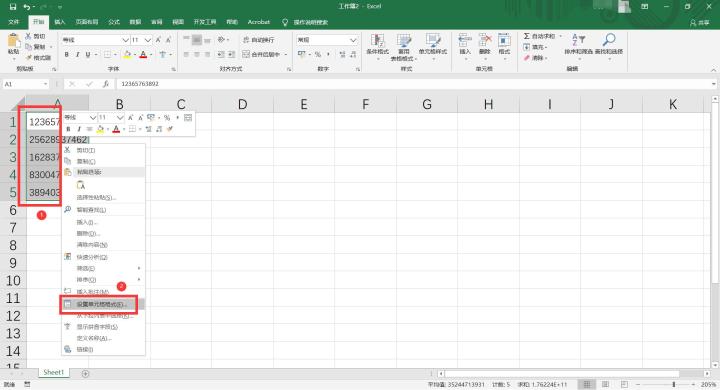This screenshot has height=390, width=720.
Task: Click the Find and Select magnifier icon
Action: click(x=609, y=40)
